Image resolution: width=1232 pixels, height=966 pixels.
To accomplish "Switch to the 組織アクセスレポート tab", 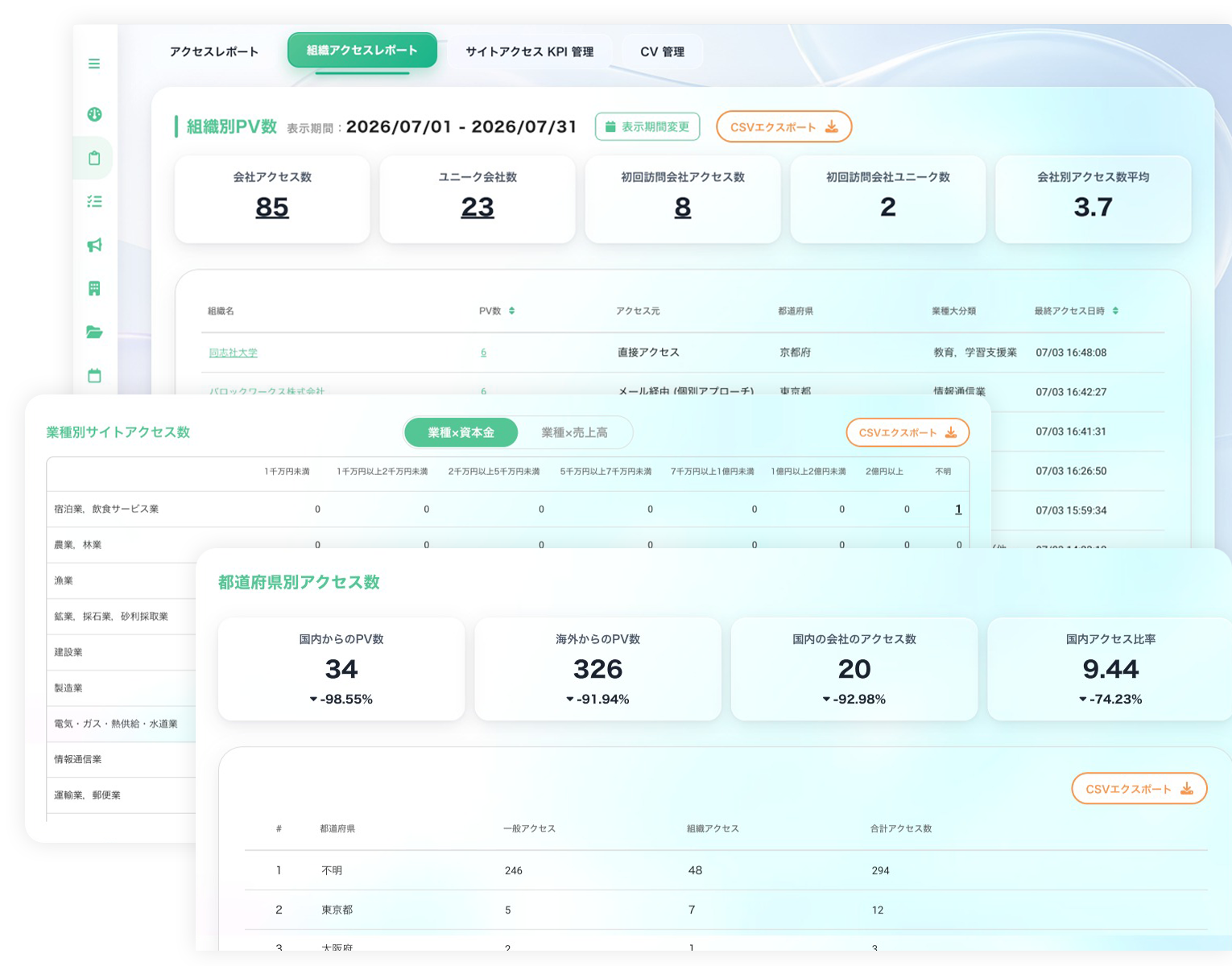I will pyautogui.click(x=362, y=50).
